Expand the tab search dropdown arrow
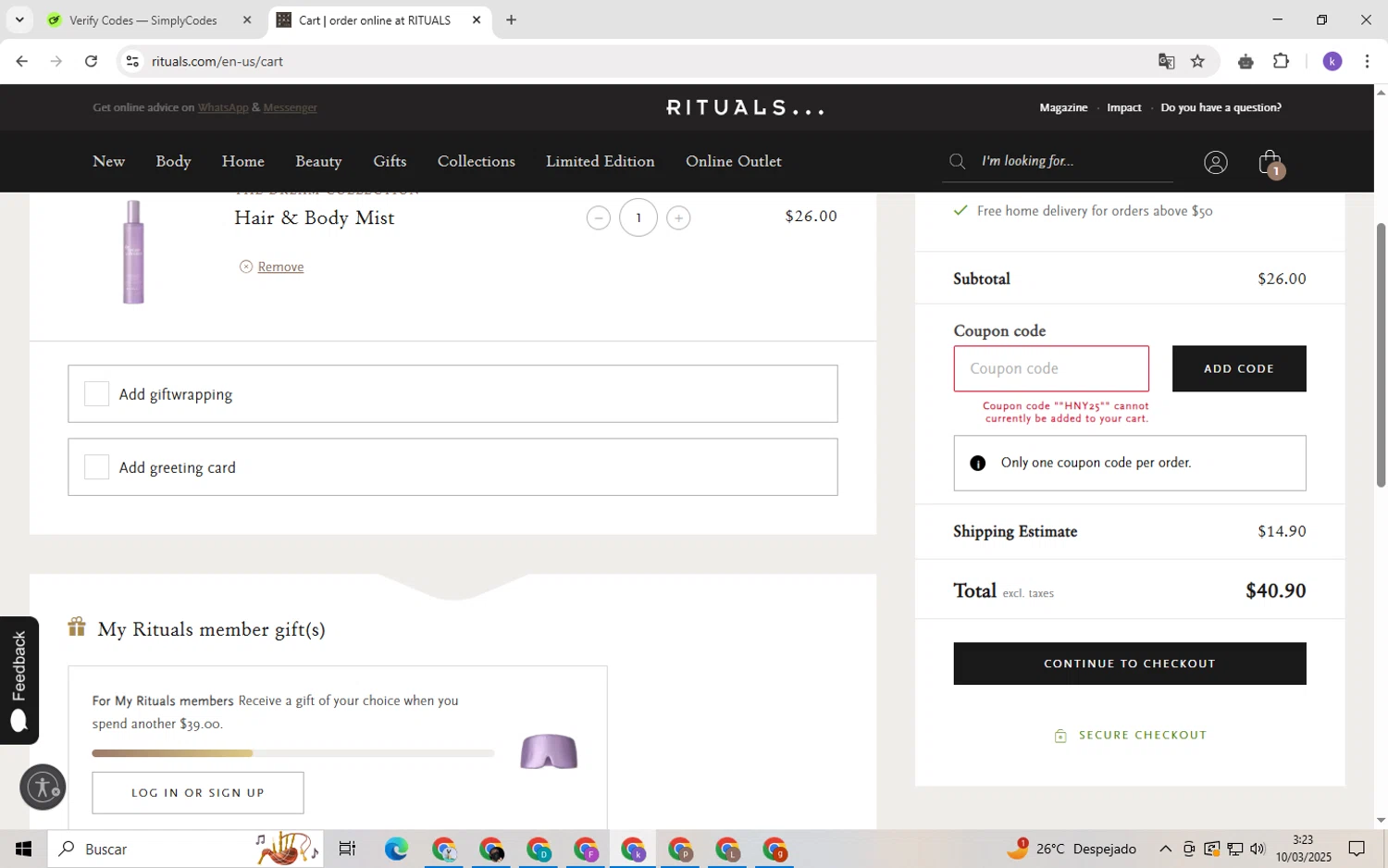Image resolution: width=1388 pixels, height=868 pixels. click(19, 19)
